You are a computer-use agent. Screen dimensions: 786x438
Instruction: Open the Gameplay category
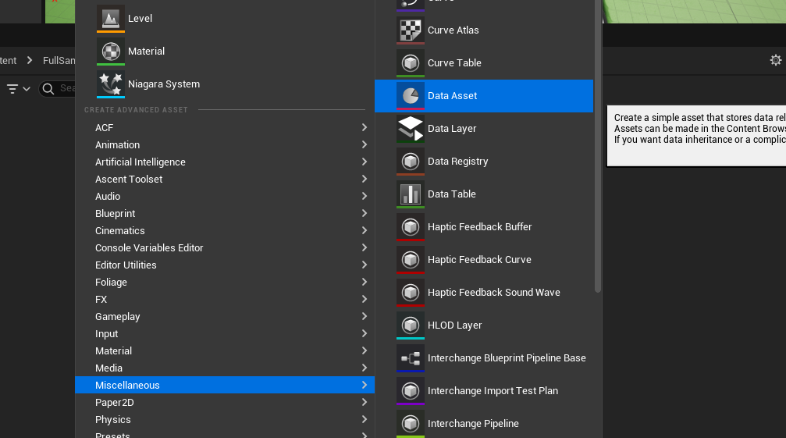tap(118, 317)
